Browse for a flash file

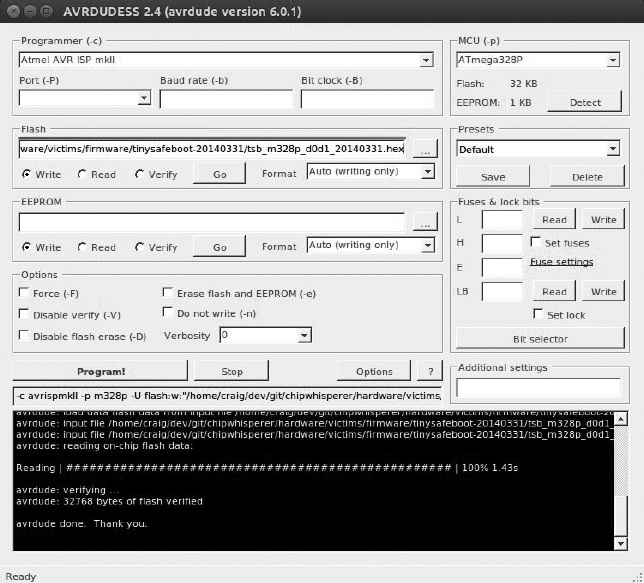(425, 149)
